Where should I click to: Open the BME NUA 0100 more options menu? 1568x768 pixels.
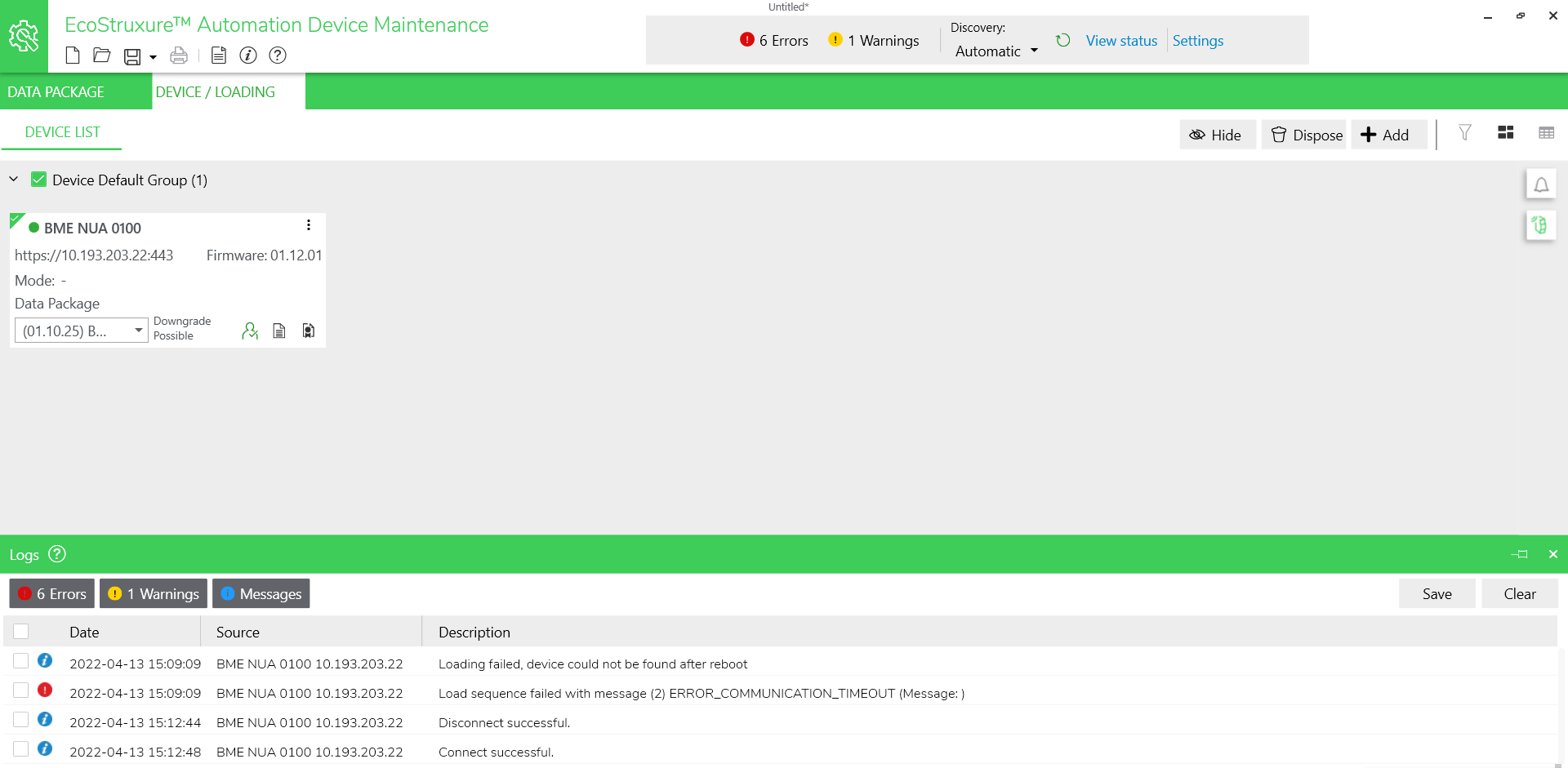[x=309, y=225]
